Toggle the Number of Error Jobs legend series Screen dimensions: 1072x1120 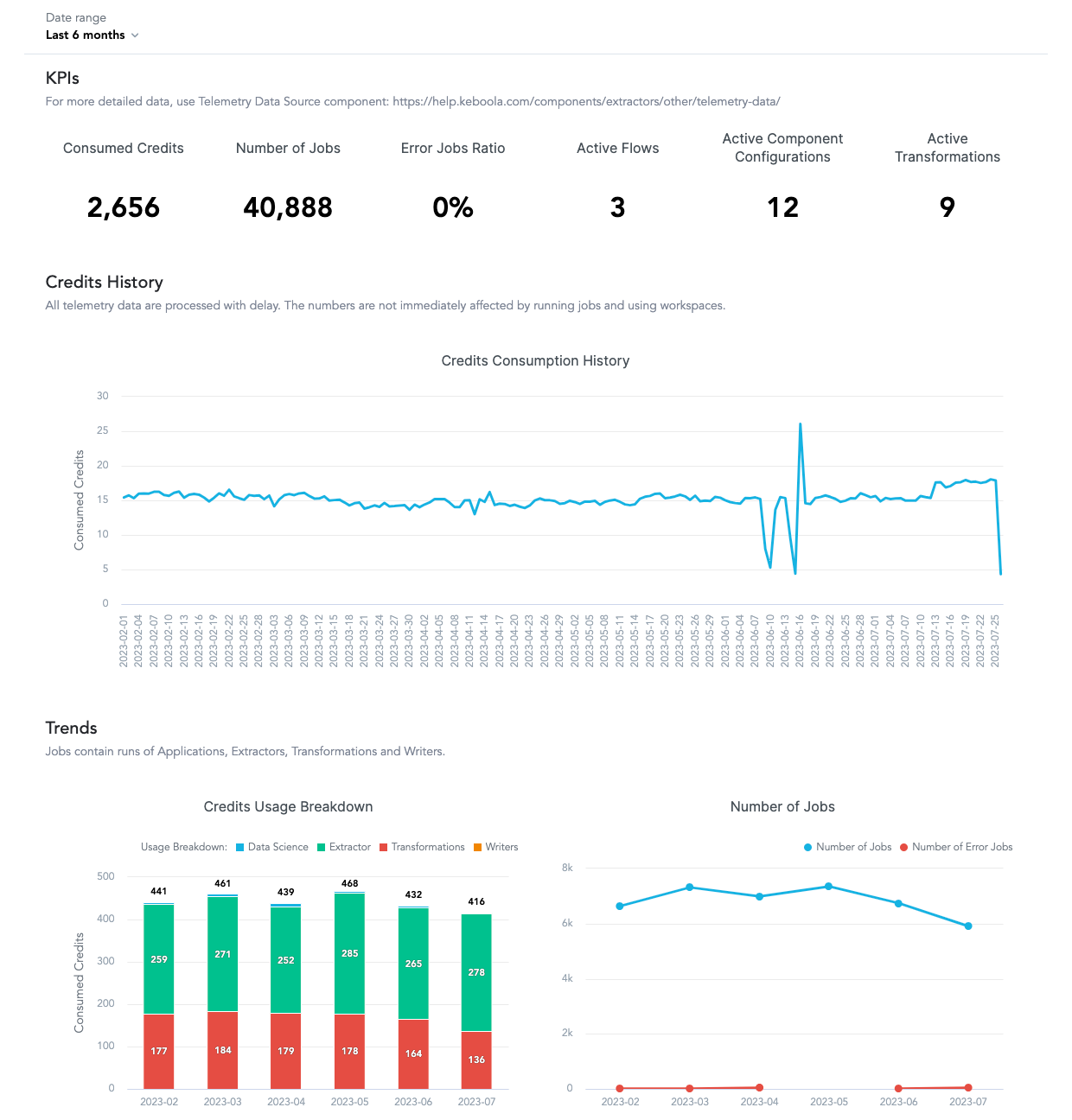tap(956, 848)
